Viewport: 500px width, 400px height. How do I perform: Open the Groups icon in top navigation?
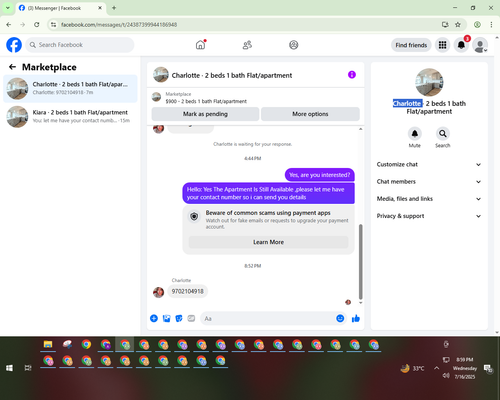[x=294, y=45]
